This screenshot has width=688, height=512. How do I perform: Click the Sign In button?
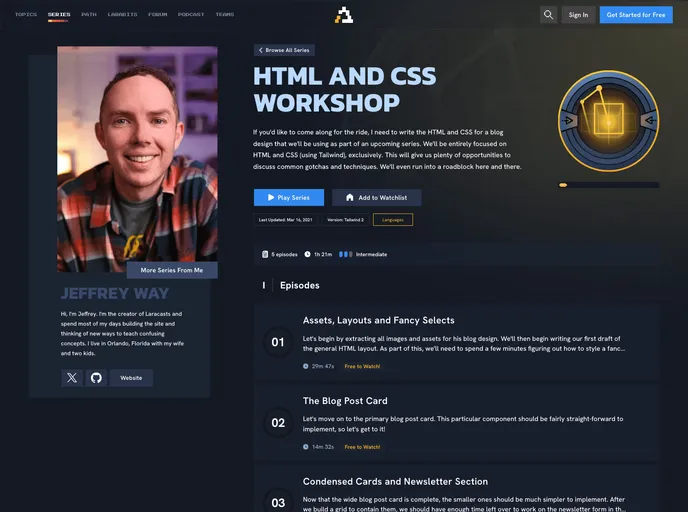point(578,14)
